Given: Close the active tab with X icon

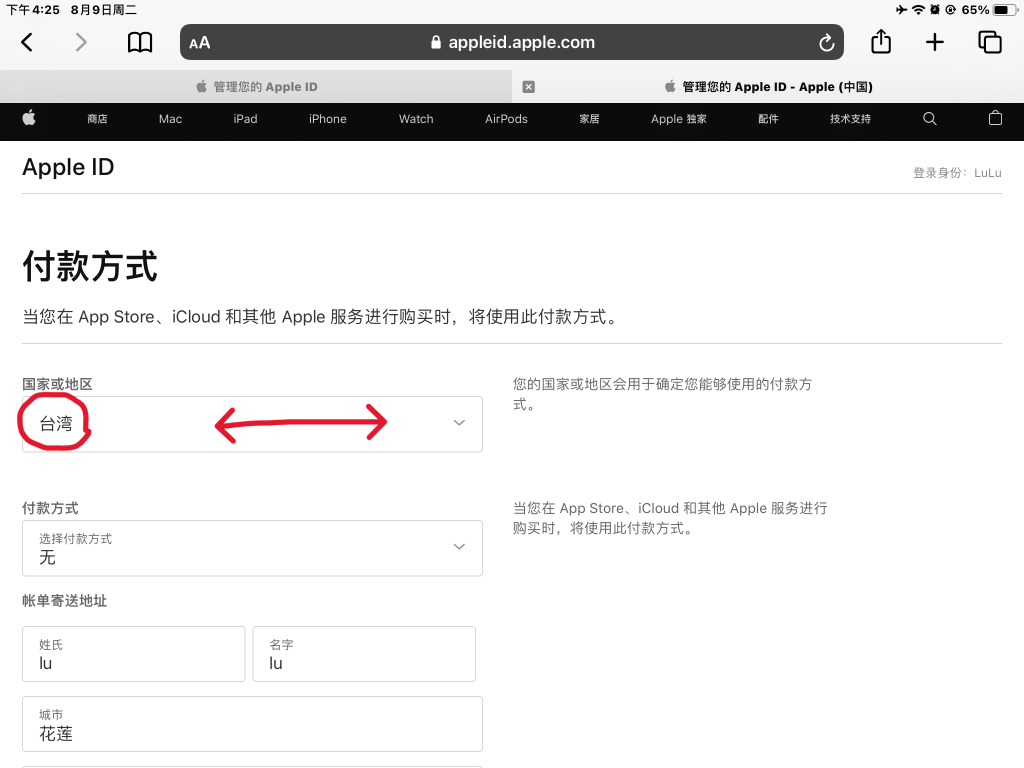Looking at the screenshot, I should 529,87.
